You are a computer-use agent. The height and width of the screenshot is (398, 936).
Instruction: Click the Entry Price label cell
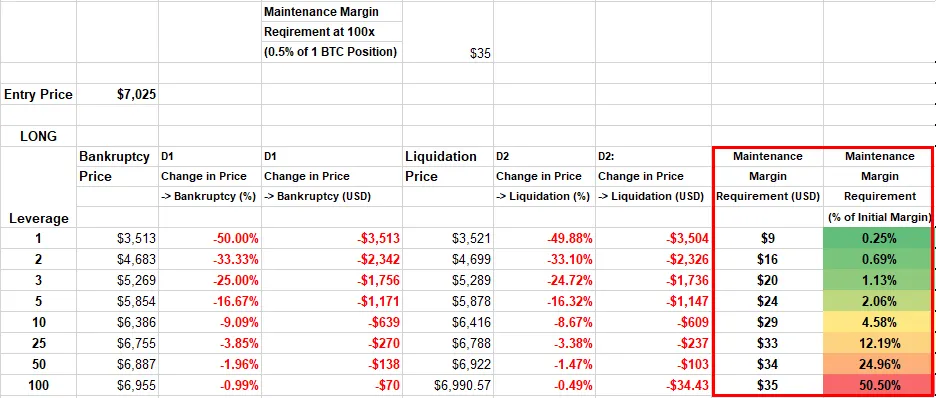point(38,94)
